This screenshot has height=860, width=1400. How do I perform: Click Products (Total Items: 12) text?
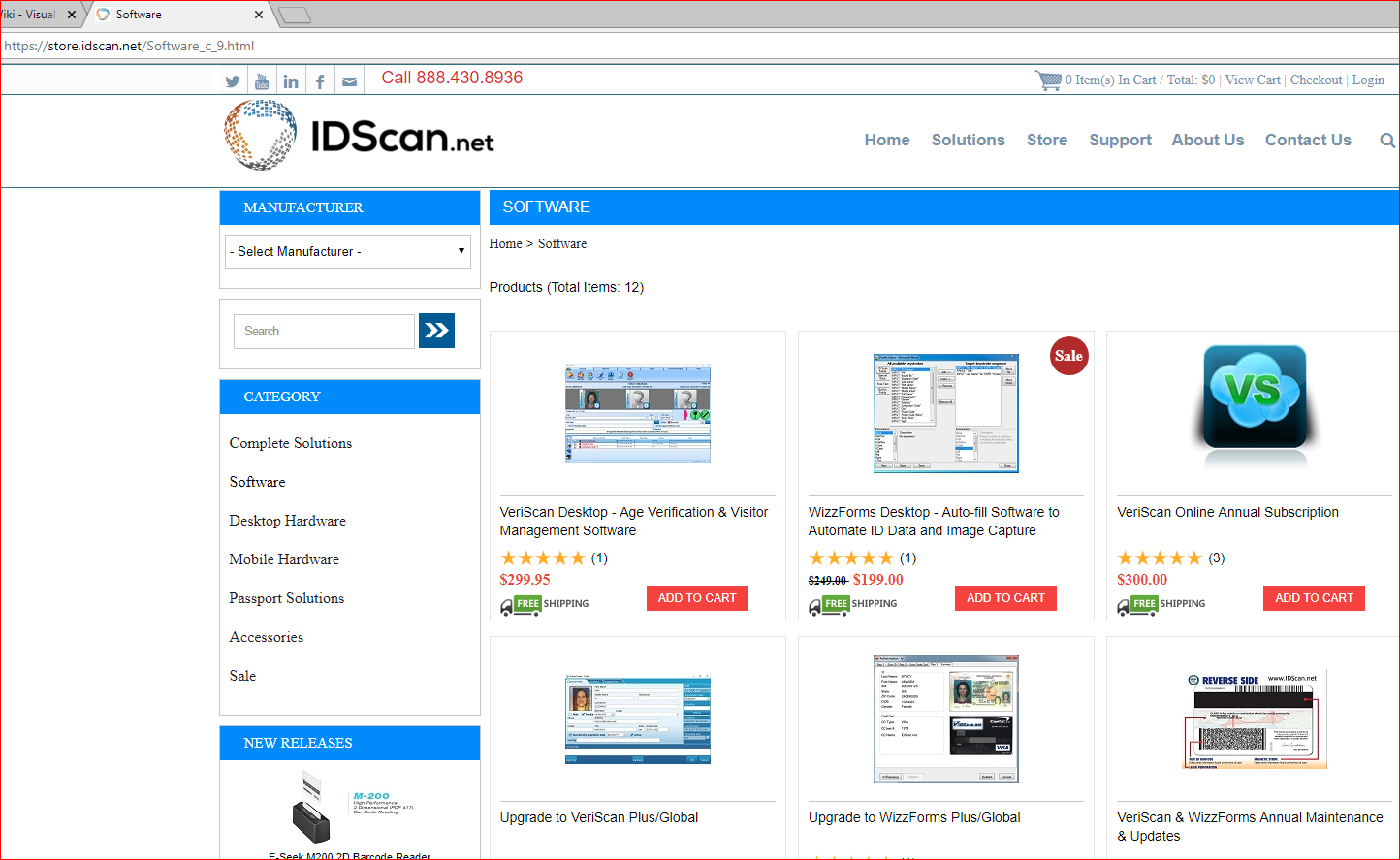566,287
